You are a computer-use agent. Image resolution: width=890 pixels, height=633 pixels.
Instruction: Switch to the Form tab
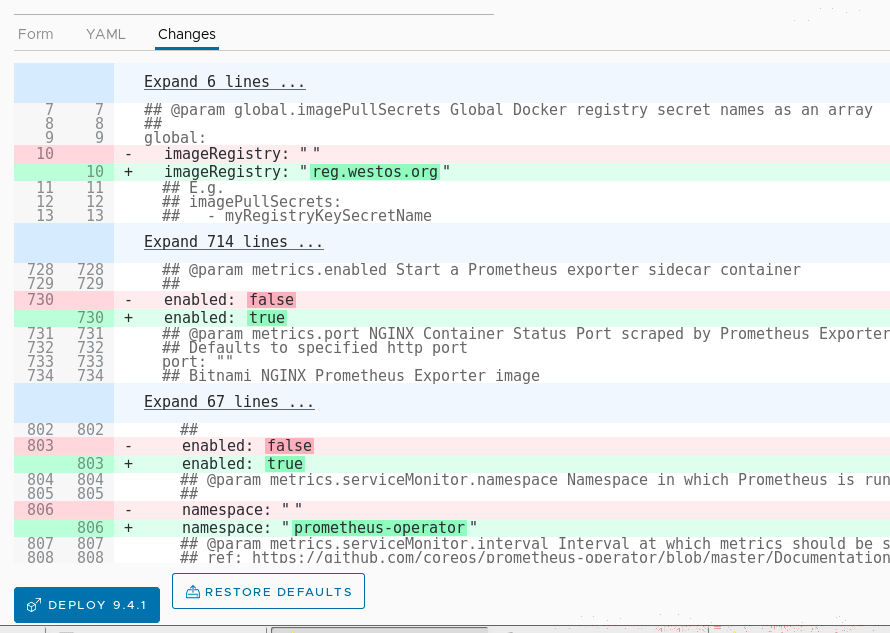(x=35, y=34)
